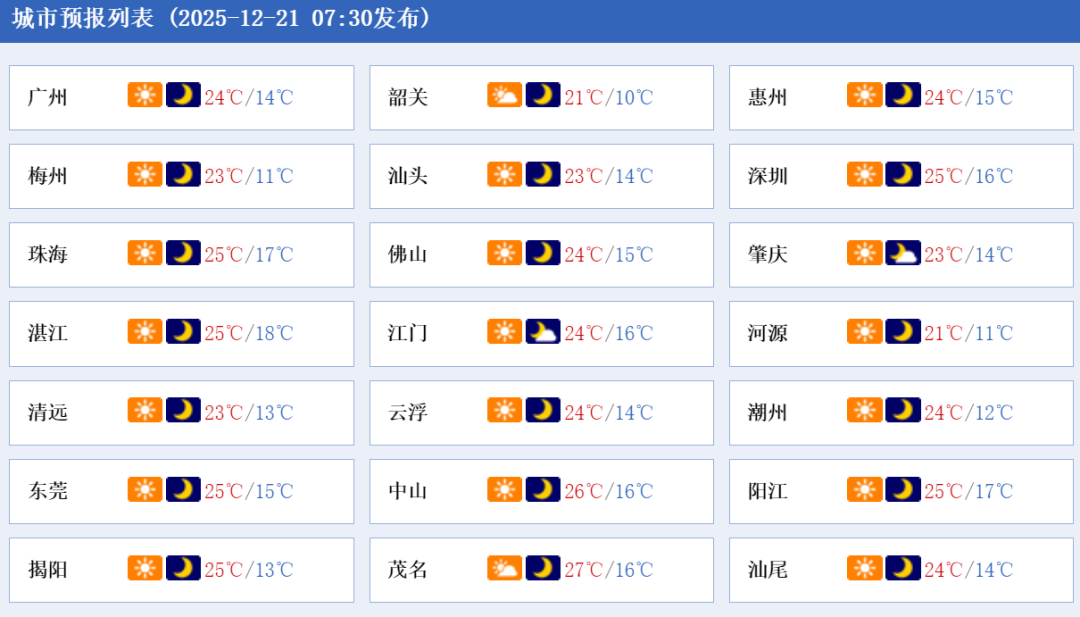Click the sunny day icon for 中山
This screenshot has height=617, width=1080.
[x=505, y=489]
